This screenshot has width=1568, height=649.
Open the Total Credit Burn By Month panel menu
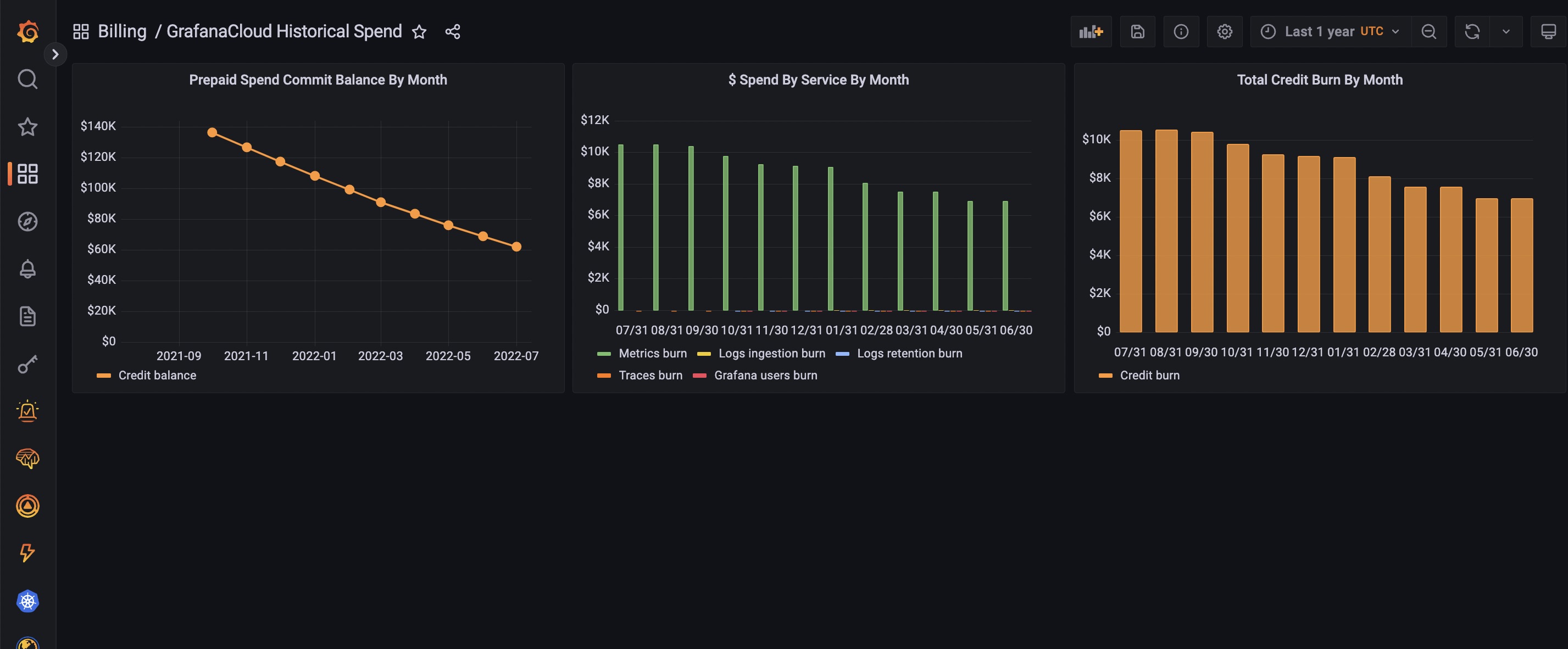(x=1319, y=80)
